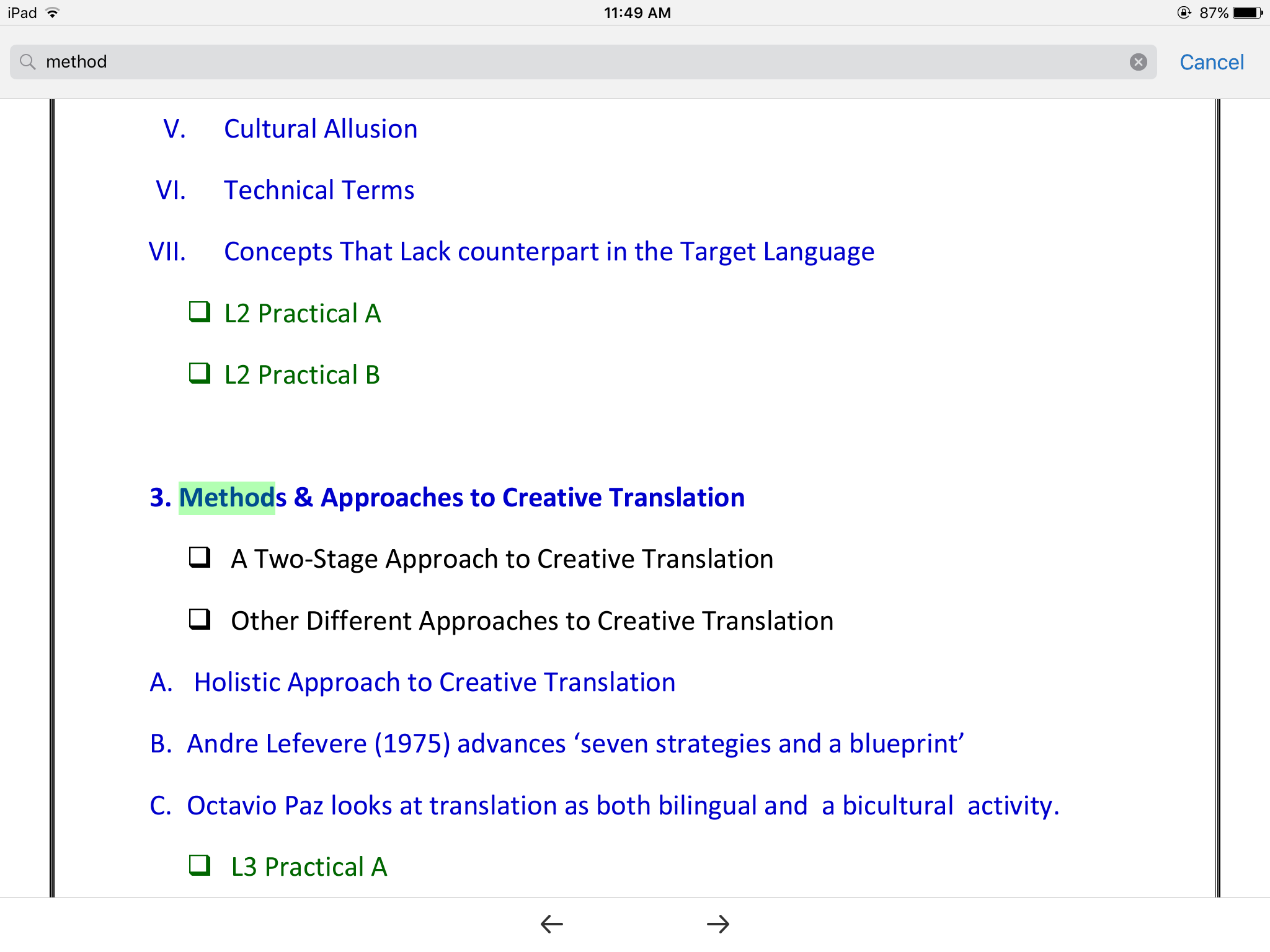Clear the search field with the X icon
Screen dimensions: 1270x952
click(1138, 62)
